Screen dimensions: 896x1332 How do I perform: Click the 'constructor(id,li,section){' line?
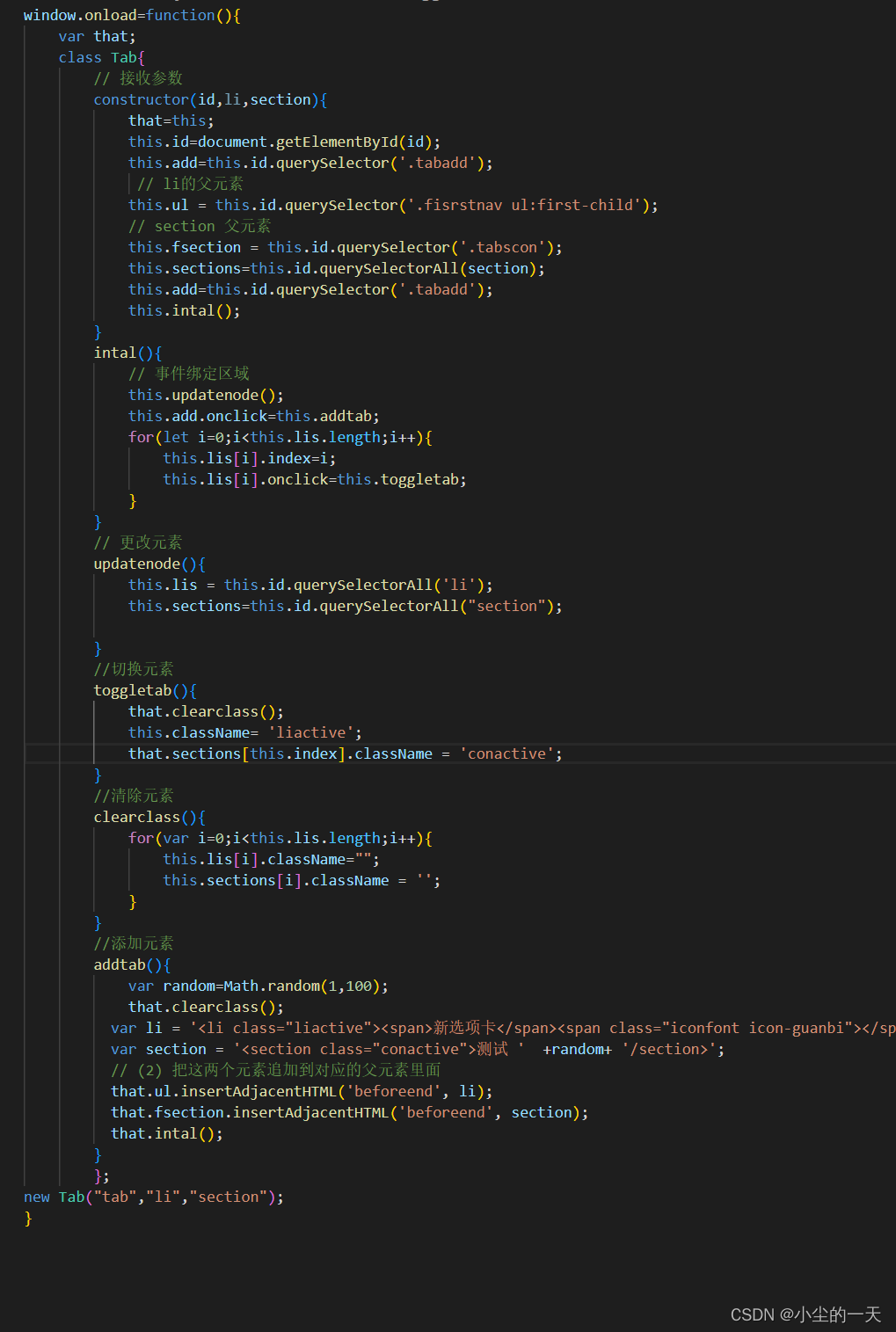tap(210, 99)
